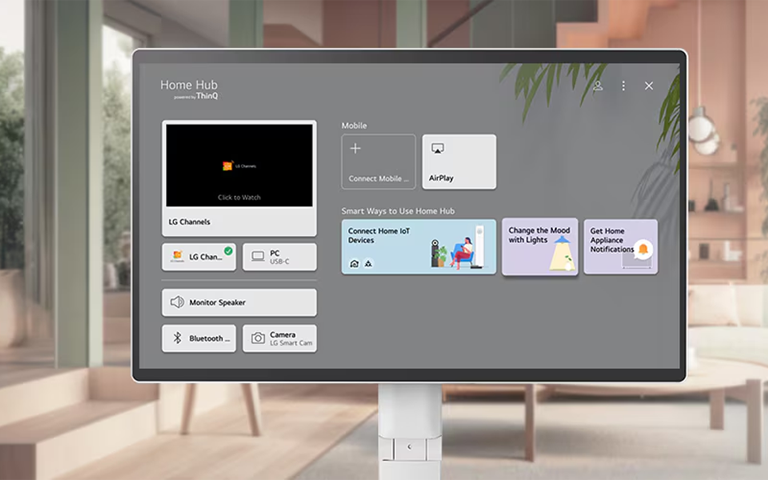Click the plus icon in Connect Mobile
Screen dimensions: 768x480
click(356, 148)
